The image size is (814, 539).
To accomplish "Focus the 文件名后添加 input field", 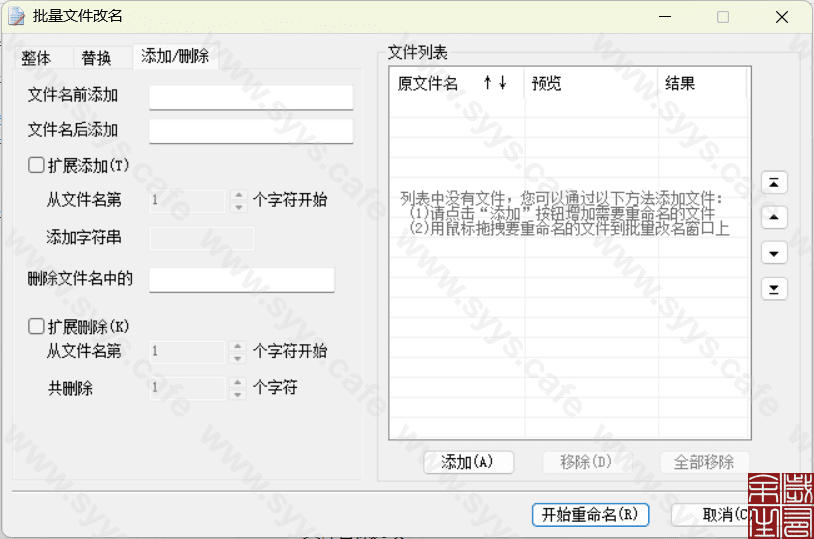I will (x=251, y=131).
